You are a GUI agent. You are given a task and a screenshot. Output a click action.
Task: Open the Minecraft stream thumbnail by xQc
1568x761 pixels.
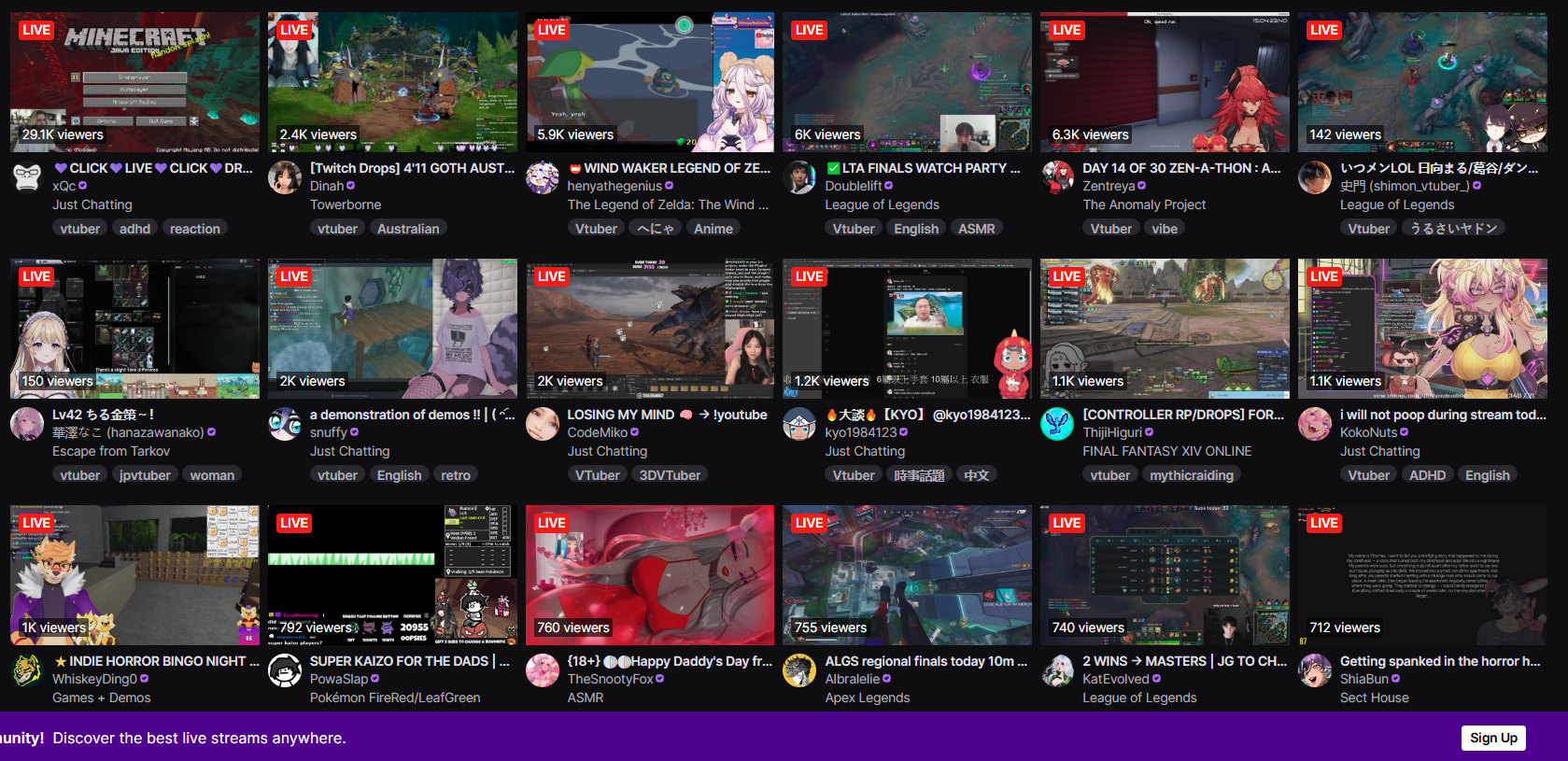pyautogui.click(x=135, y=82)
